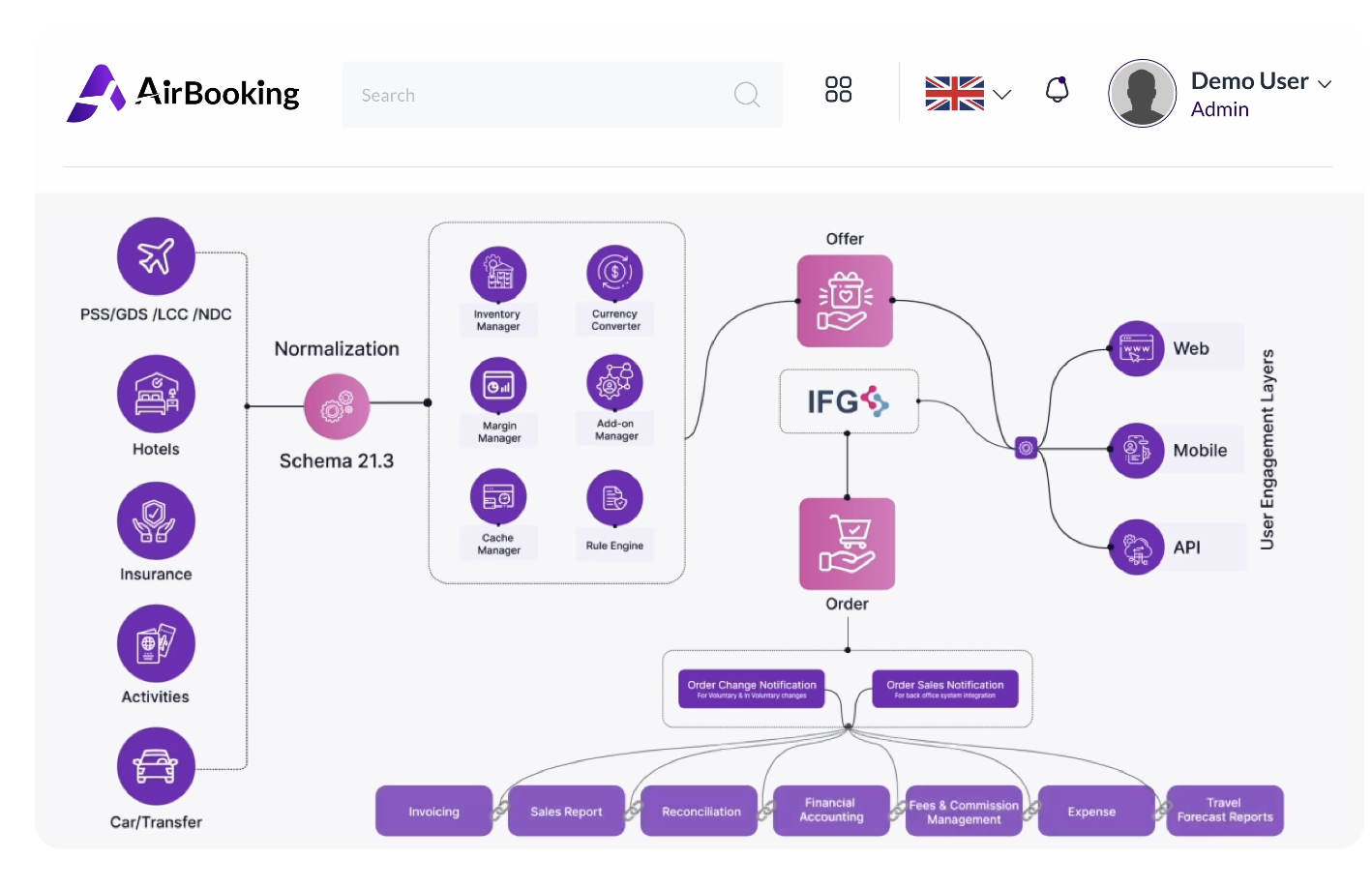Click the Schema 21.3 label
This screenshot has width=1372, height=888.
point(337,461)
